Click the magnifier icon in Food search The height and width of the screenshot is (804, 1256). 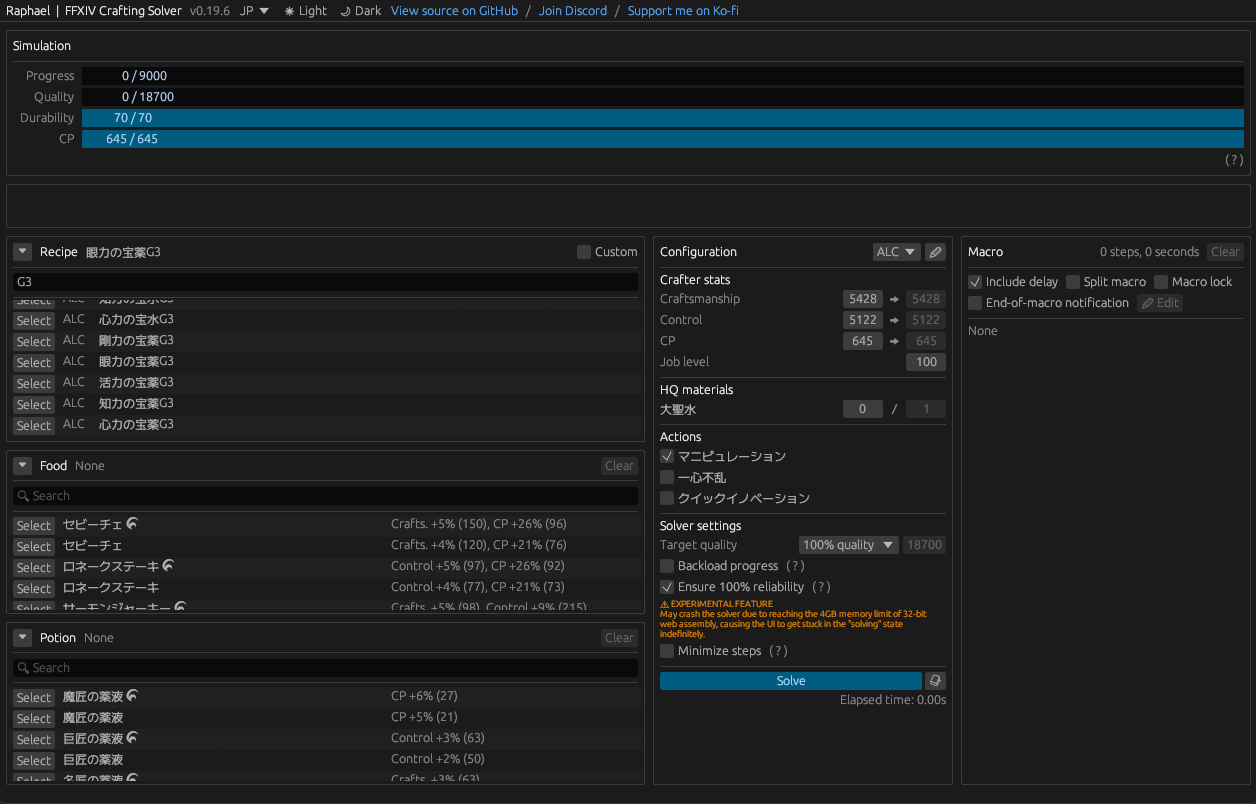(x=24, y=496)
